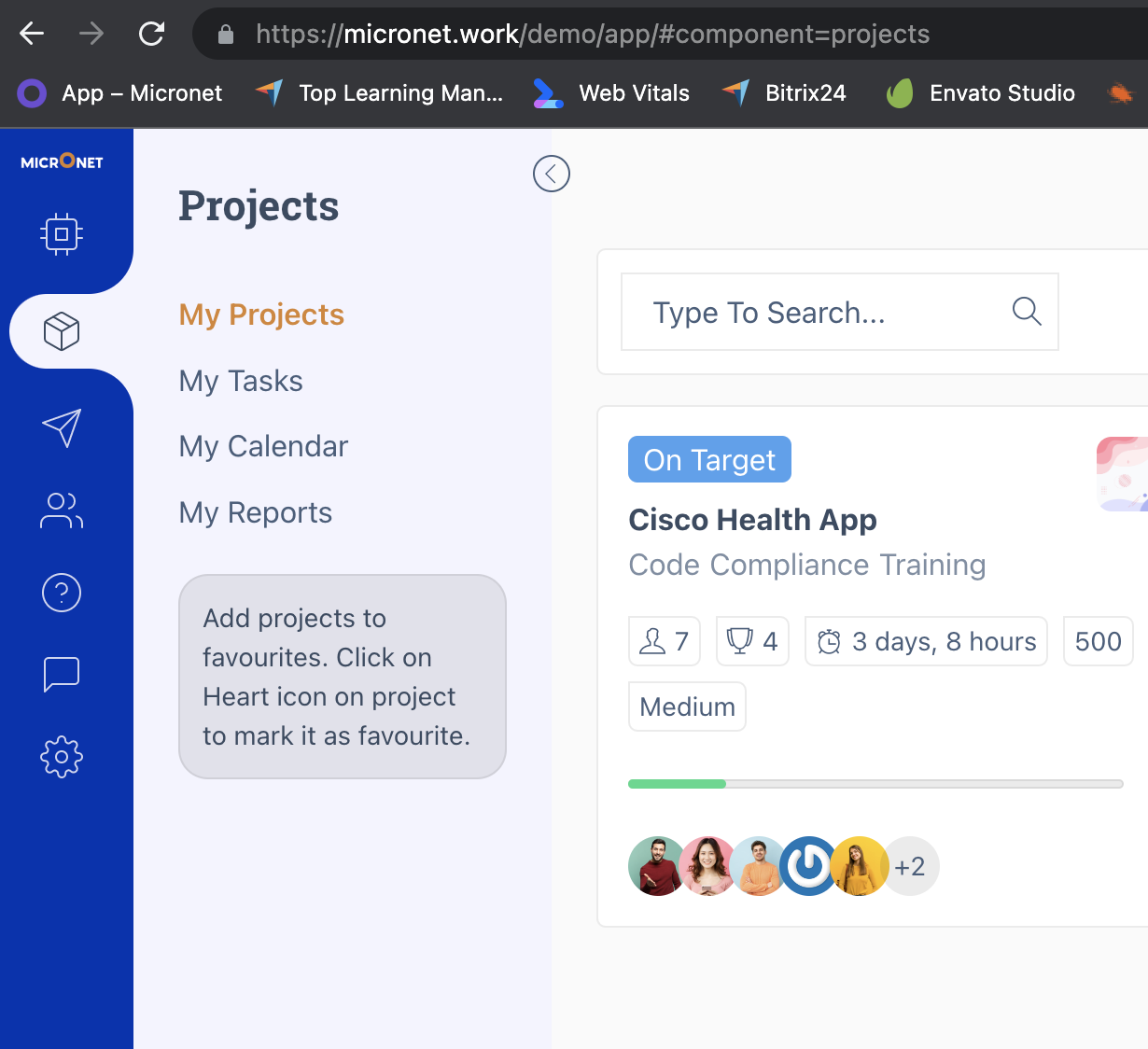1148x1049 pixels.
Task: Click the blue power logo avatar
Action: pos(808,866)
